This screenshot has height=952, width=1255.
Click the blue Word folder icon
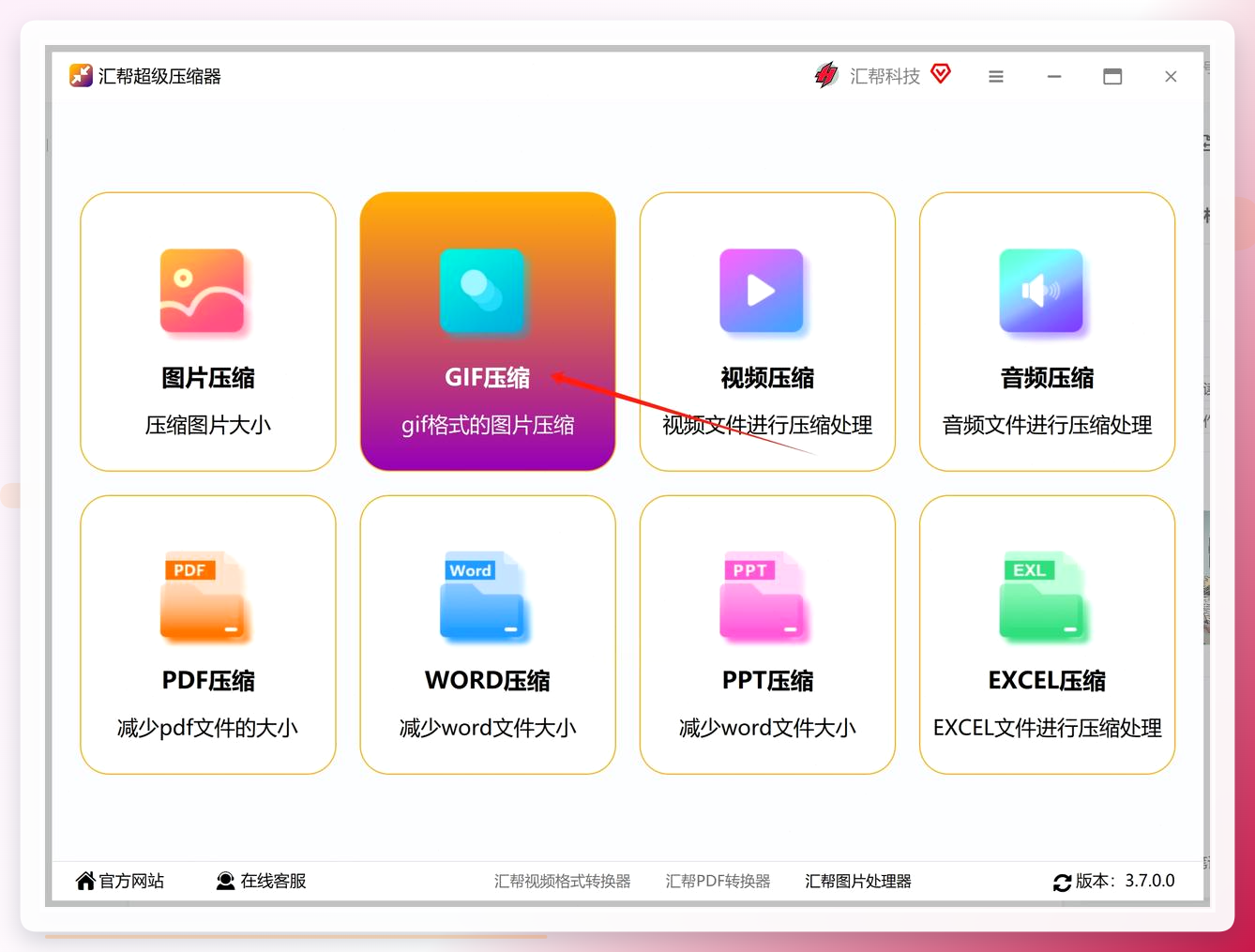point(483,596)
